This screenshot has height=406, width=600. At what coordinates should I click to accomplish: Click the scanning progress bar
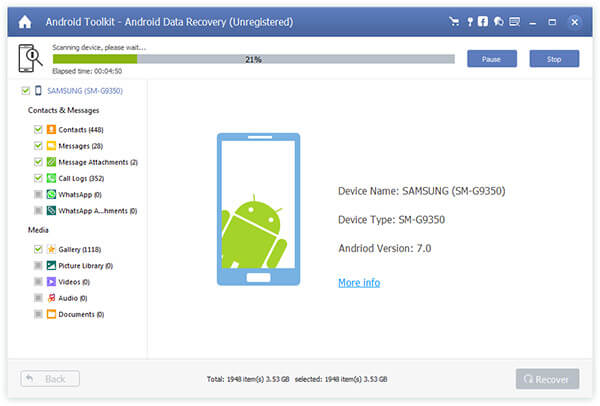click(253, 59)
